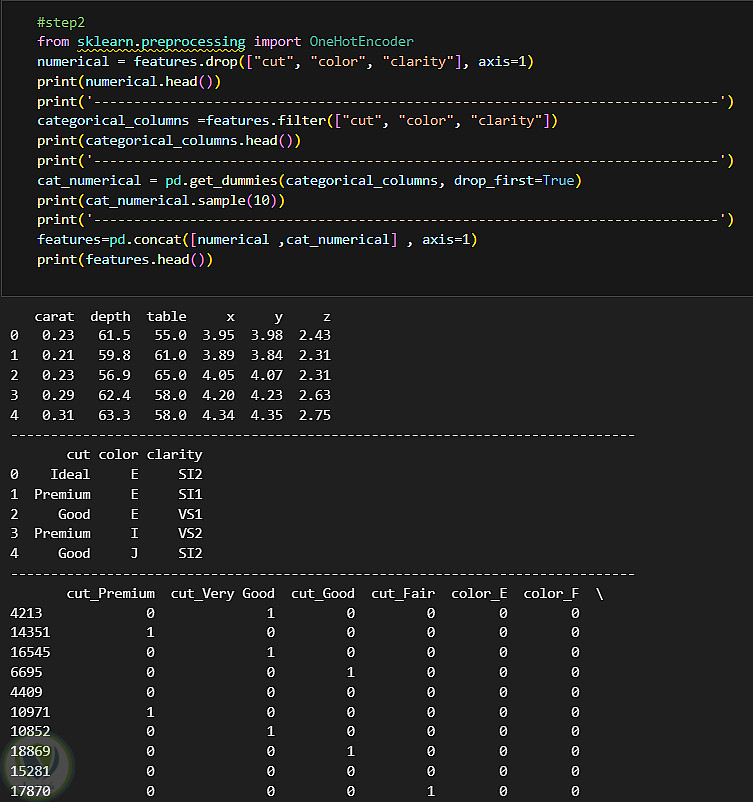
Task: Select the table column header
Action: pyautogui.click(x=166, y=316)
